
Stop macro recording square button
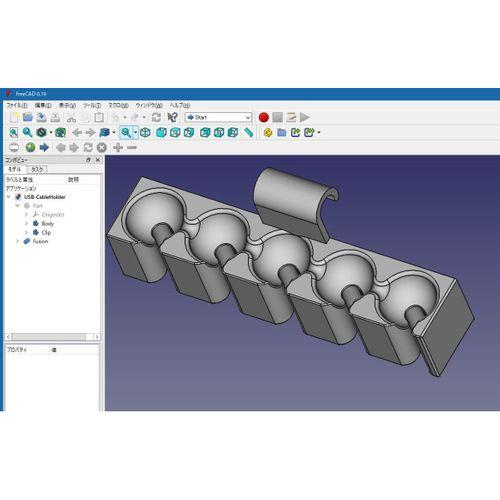(x=277, y=117)
